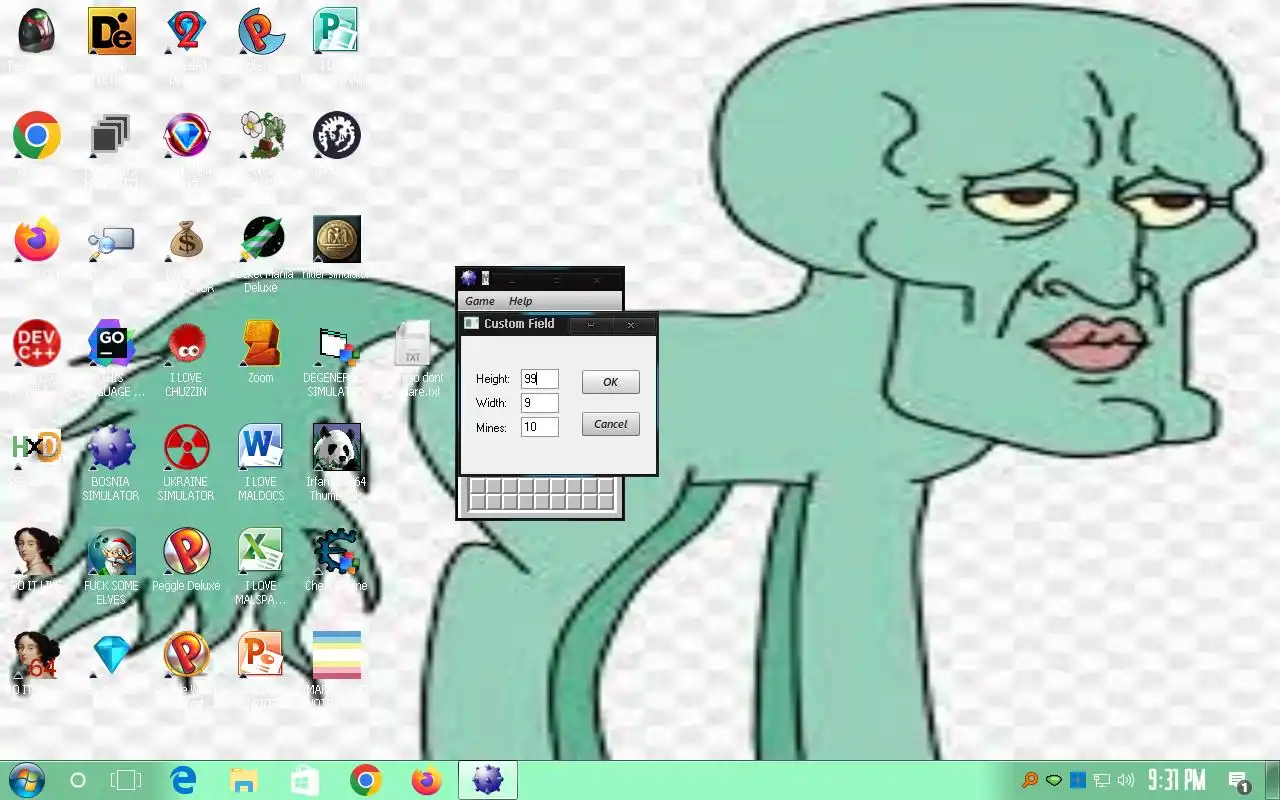Screen dimensions: 1280x800
Task: Open the PowerPoint desktop shortcut
Action: point(261,656)
